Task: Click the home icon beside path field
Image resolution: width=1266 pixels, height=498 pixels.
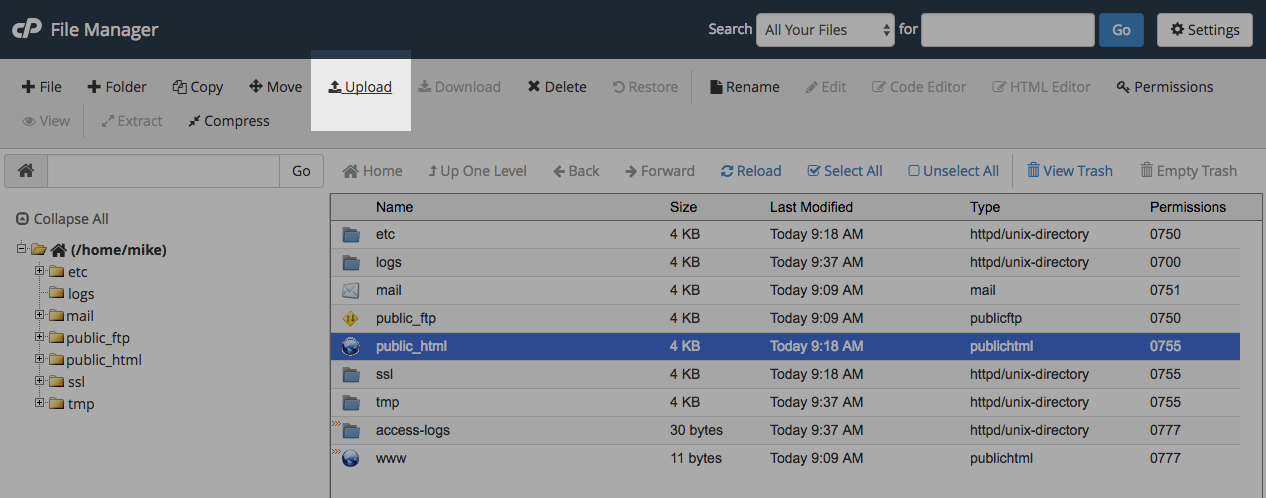Action: pyautogui.click(x=26, y=171)
